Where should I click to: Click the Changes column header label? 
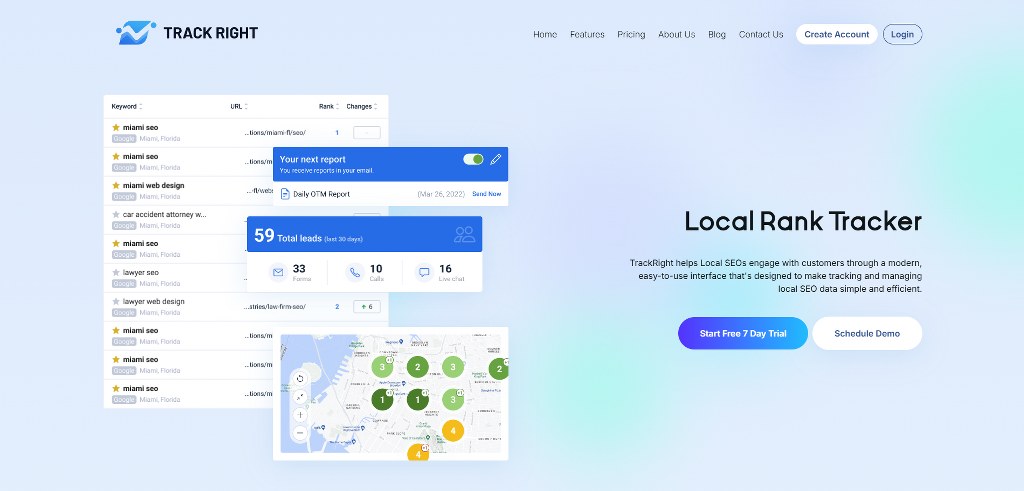point(359,106)
